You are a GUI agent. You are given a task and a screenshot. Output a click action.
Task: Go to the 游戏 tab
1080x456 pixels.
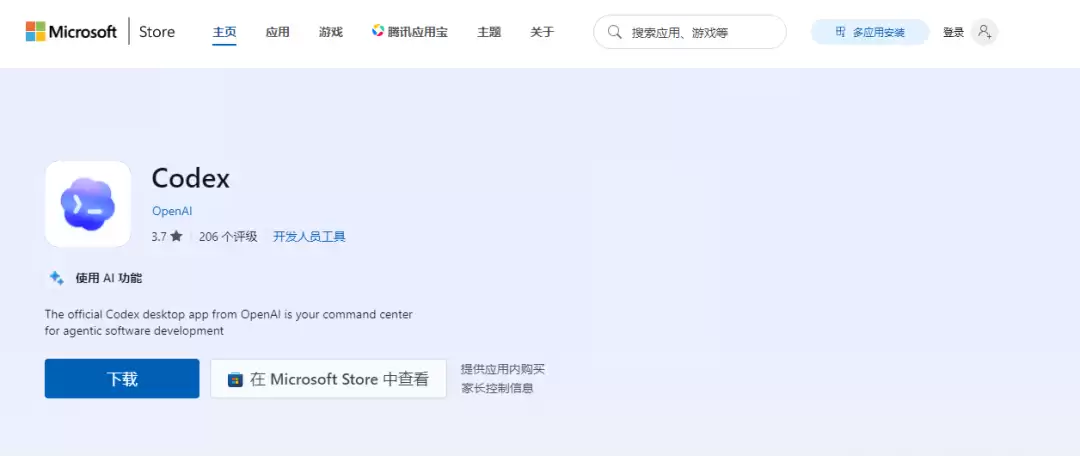(x=331, y=32)
